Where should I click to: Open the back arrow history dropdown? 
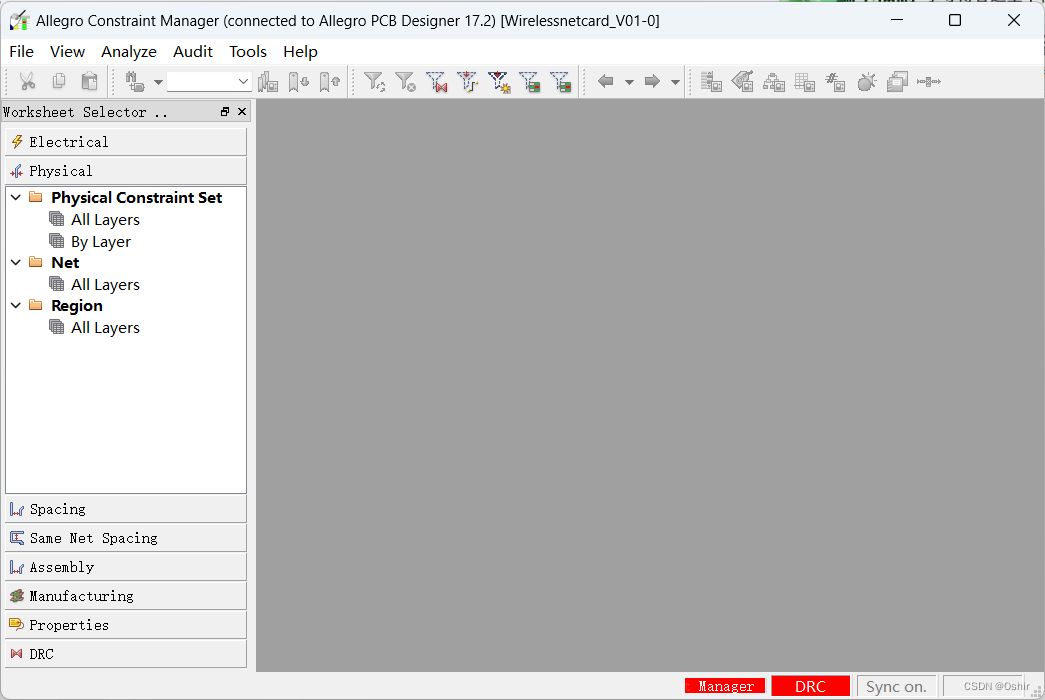(629, 82)
